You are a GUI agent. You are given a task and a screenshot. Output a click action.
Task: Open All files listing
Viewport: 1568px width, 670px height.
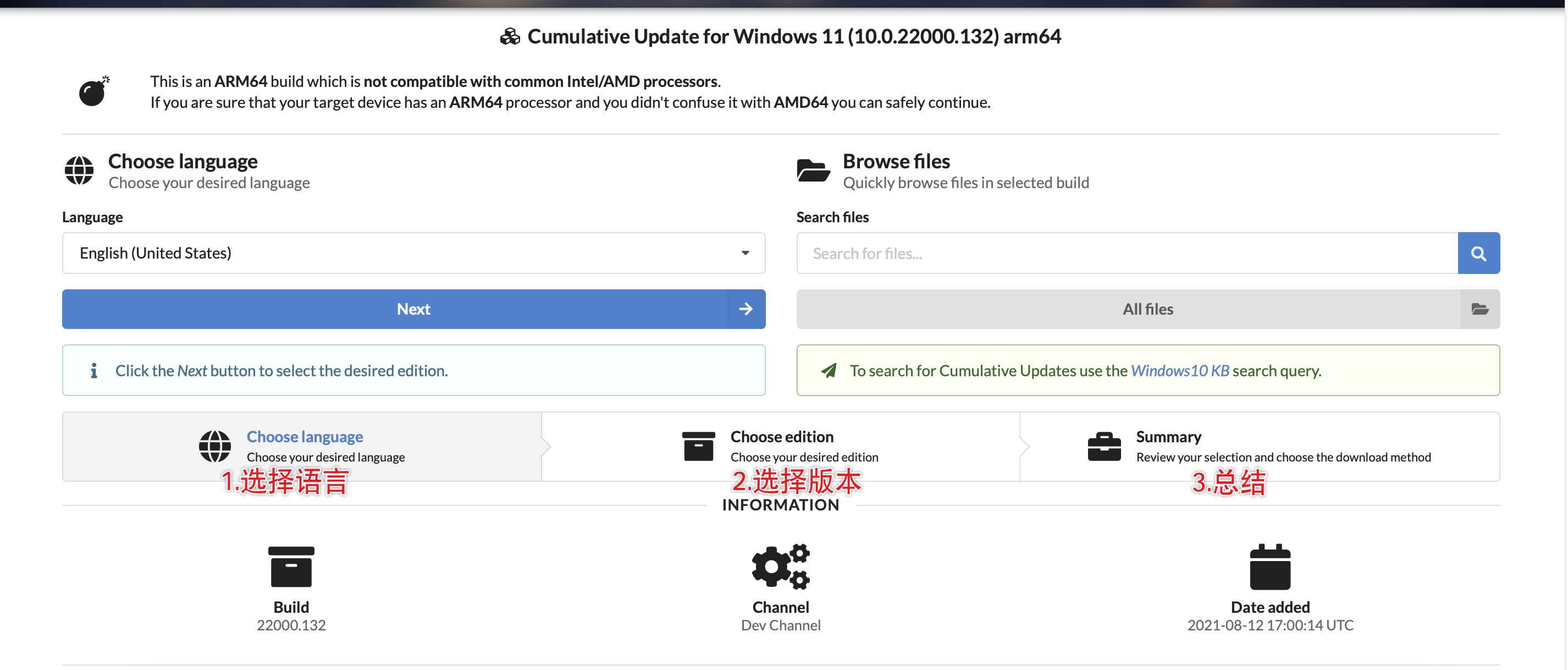point(1148,309)
